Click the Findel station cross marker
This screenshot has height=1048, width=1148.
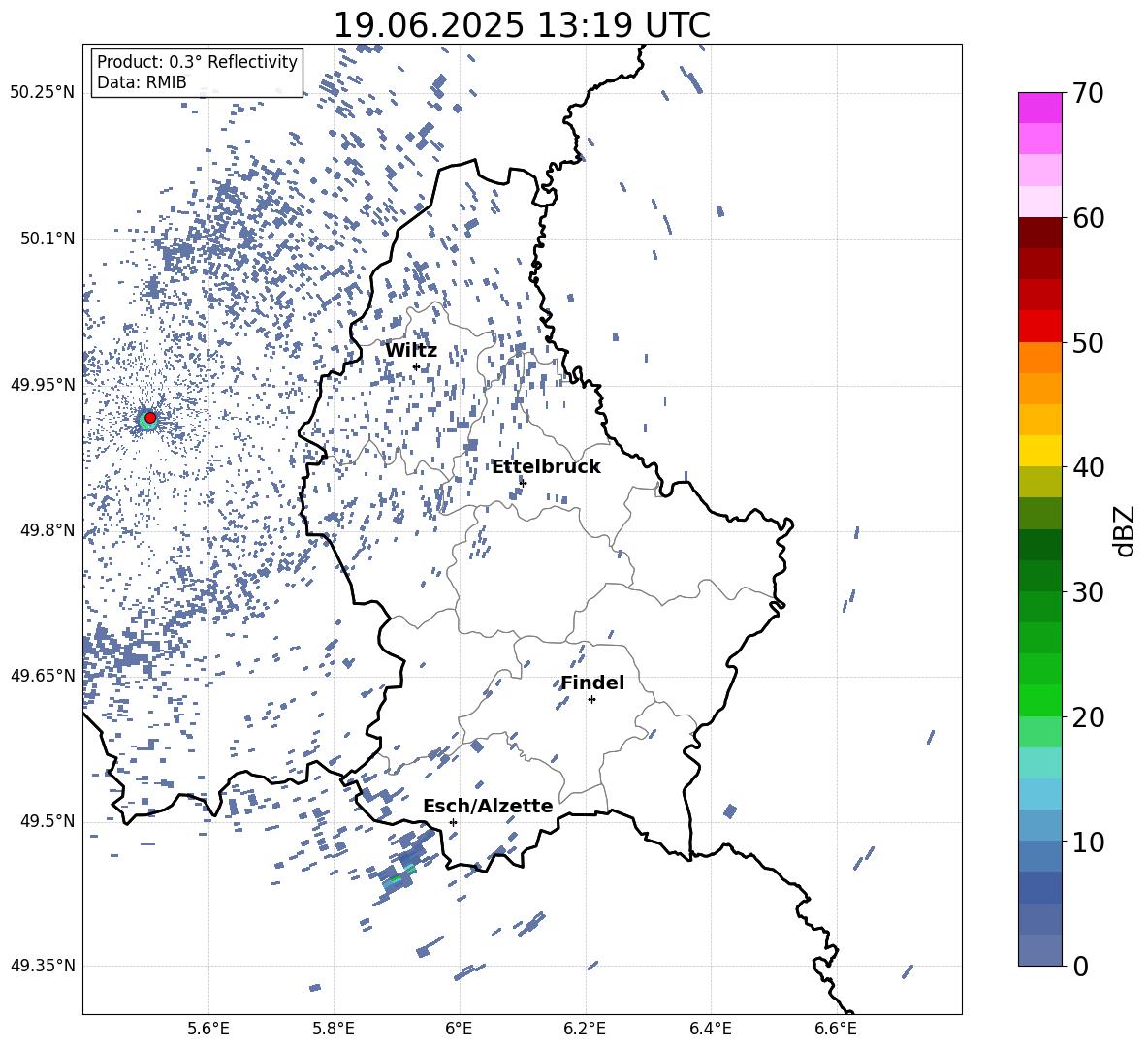(591, 700)
